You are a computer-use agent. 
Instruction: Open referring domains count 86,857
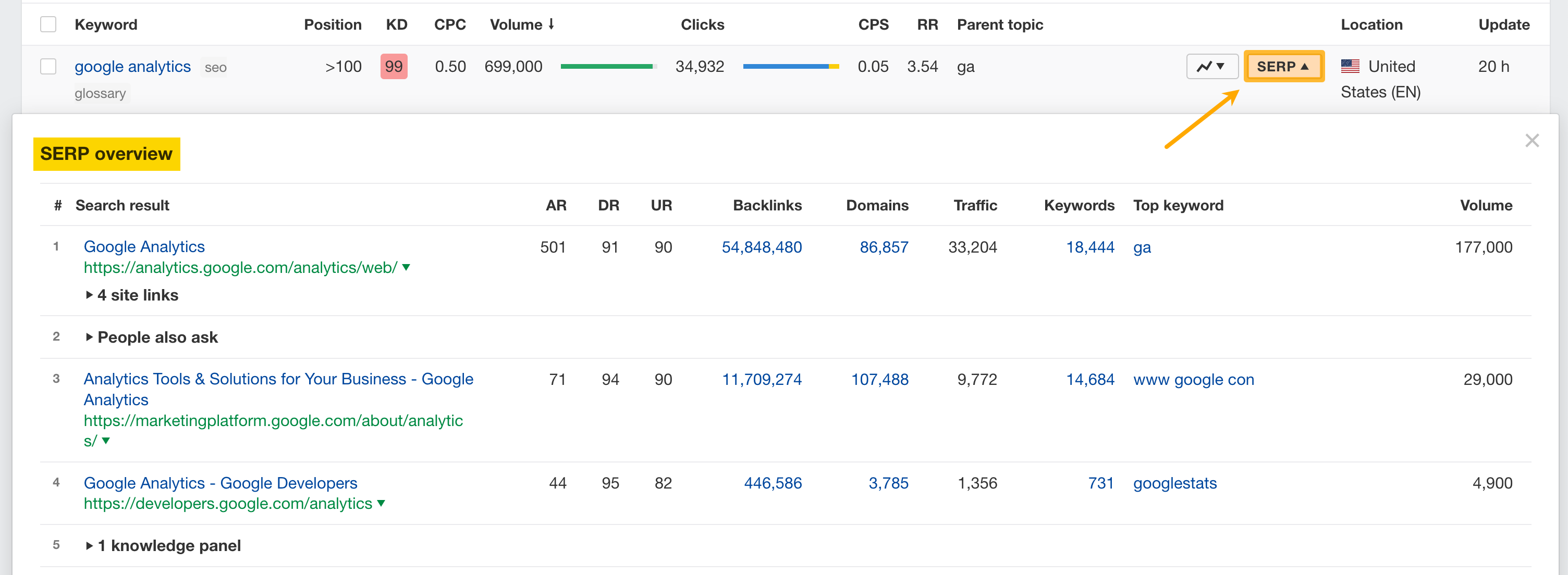884,247
